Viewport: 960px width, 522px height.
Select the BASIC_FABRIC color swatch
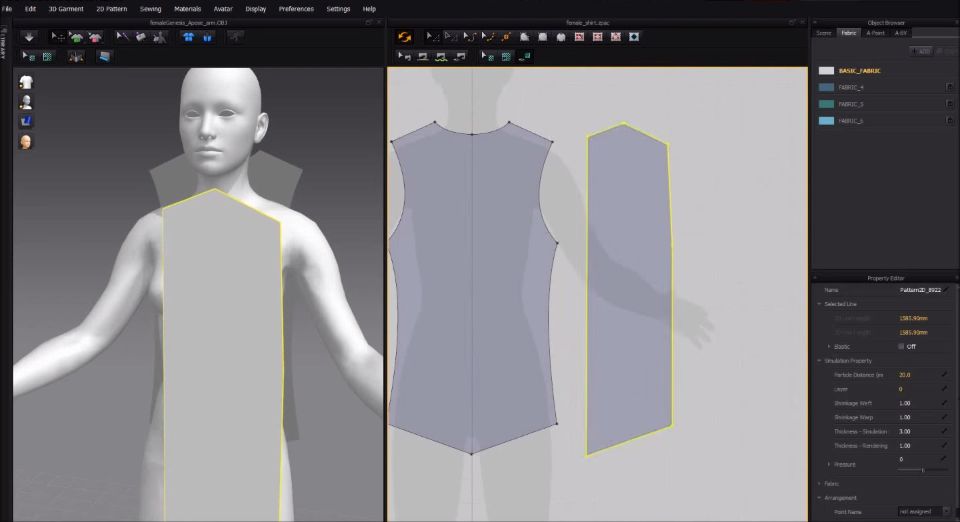[x=826, y=71]
